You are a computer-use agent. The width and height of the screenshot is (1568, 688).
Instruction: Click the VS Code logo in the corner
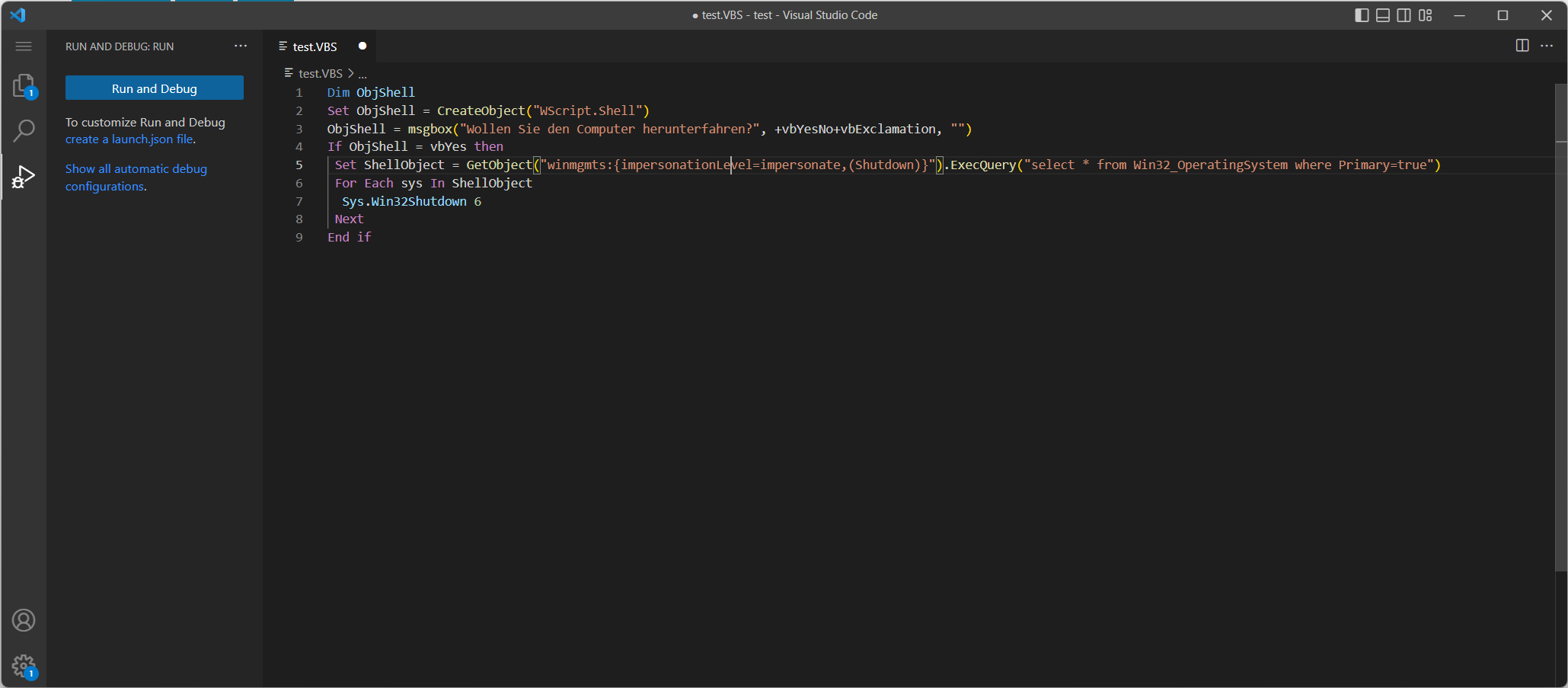tap(18, 14)
